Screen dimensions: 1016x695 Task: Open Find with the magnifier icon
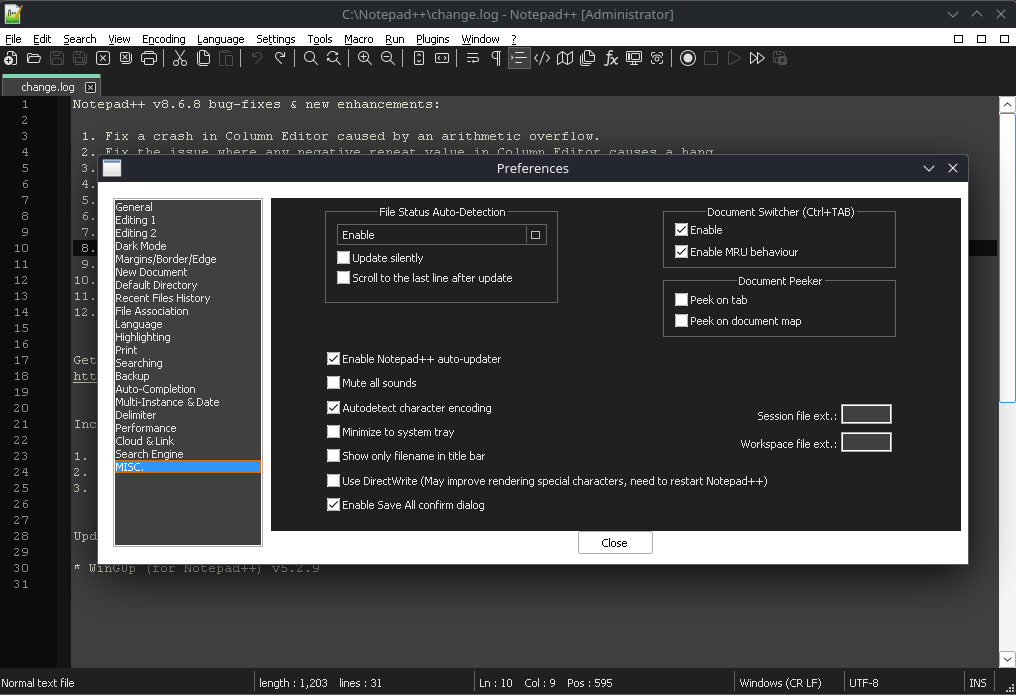(x=310, y=58)
